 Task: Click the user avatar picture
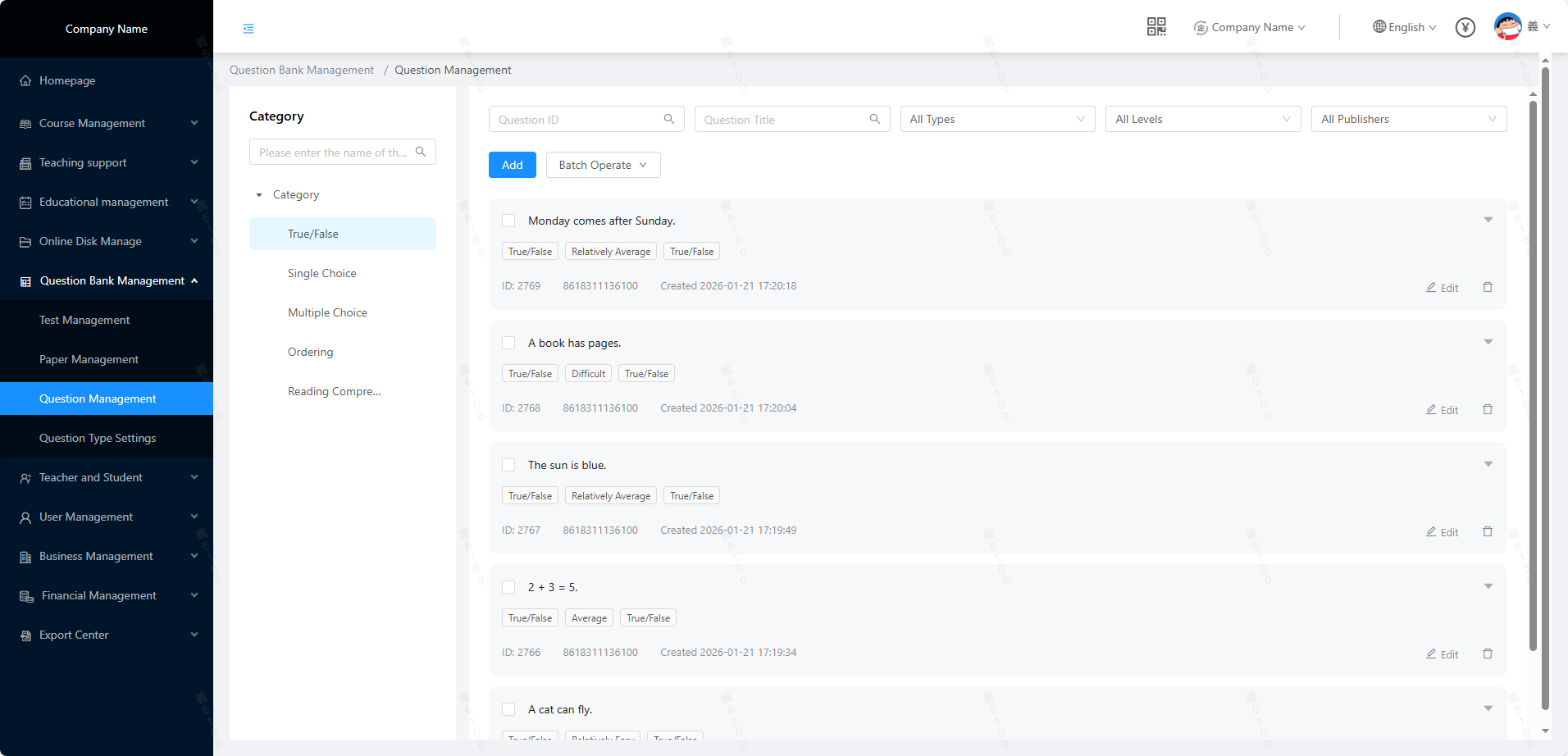pyautogui.click(x=1507, y=27)
